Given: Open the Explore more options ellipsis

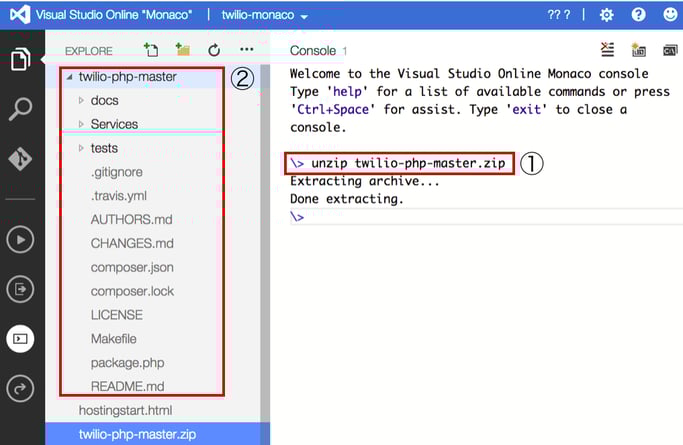Looking at the screenshot, I should coord(247,49).
